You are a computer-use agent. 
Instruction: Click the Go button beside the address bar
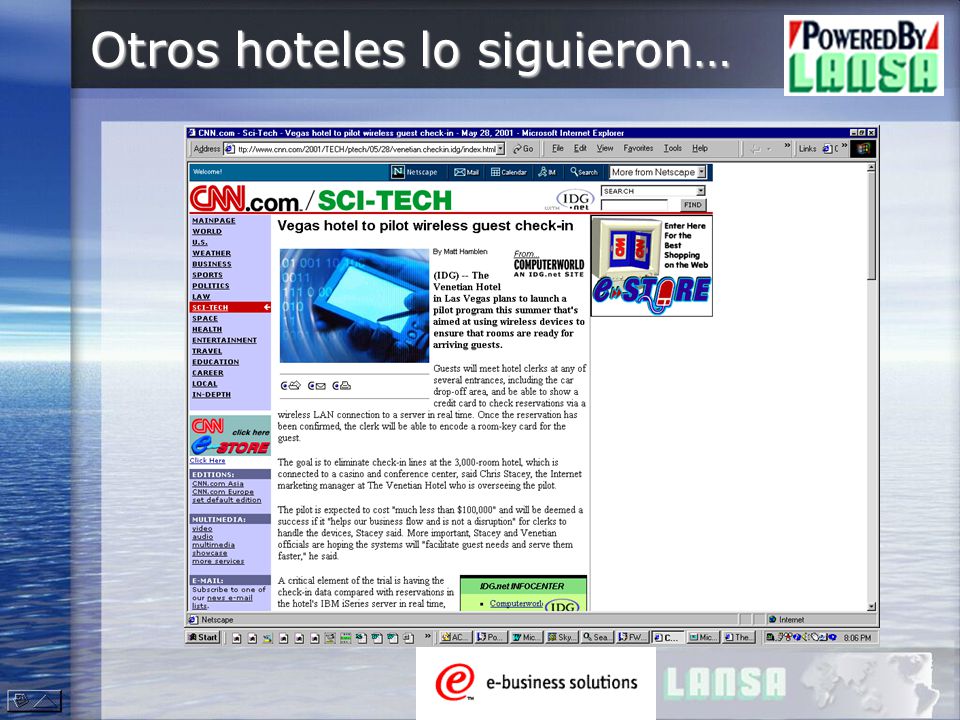click(x=523, y=149)
